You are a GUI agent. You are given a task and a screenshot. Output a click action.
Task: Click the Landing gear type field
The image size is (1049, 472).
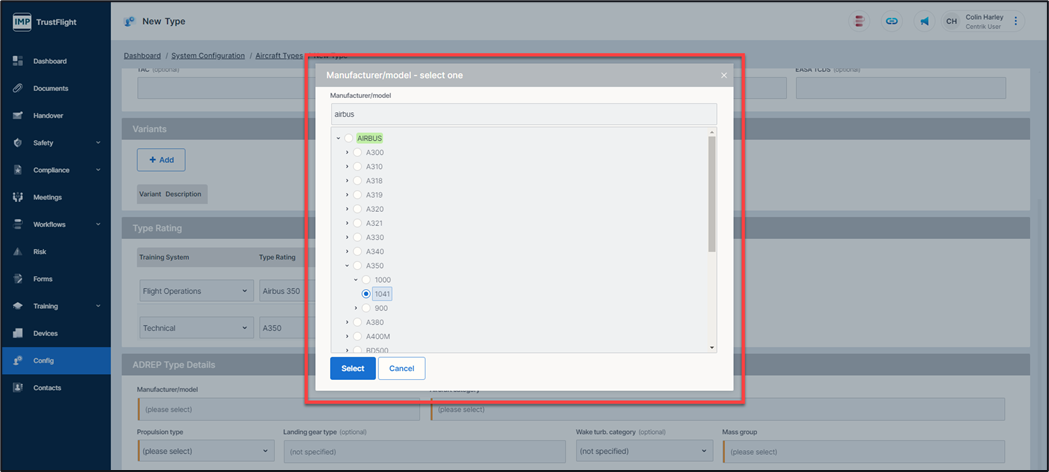click(x=424, y=451)
